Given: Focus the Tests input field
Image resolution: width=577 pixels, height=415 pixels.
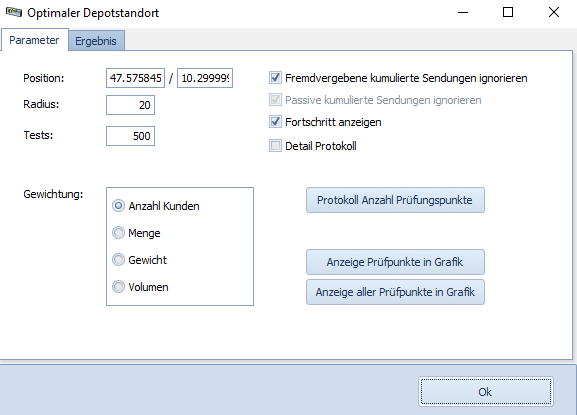Looking at the screenshot, I should 130,136.
